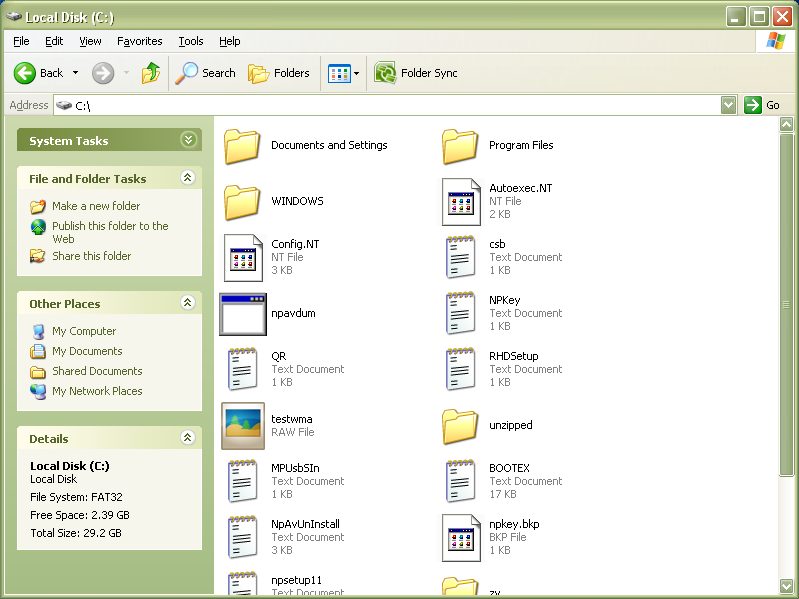Select the WINDOWS folder icon
The width and height of the screenshot is (799, 599).
[242, 201]
